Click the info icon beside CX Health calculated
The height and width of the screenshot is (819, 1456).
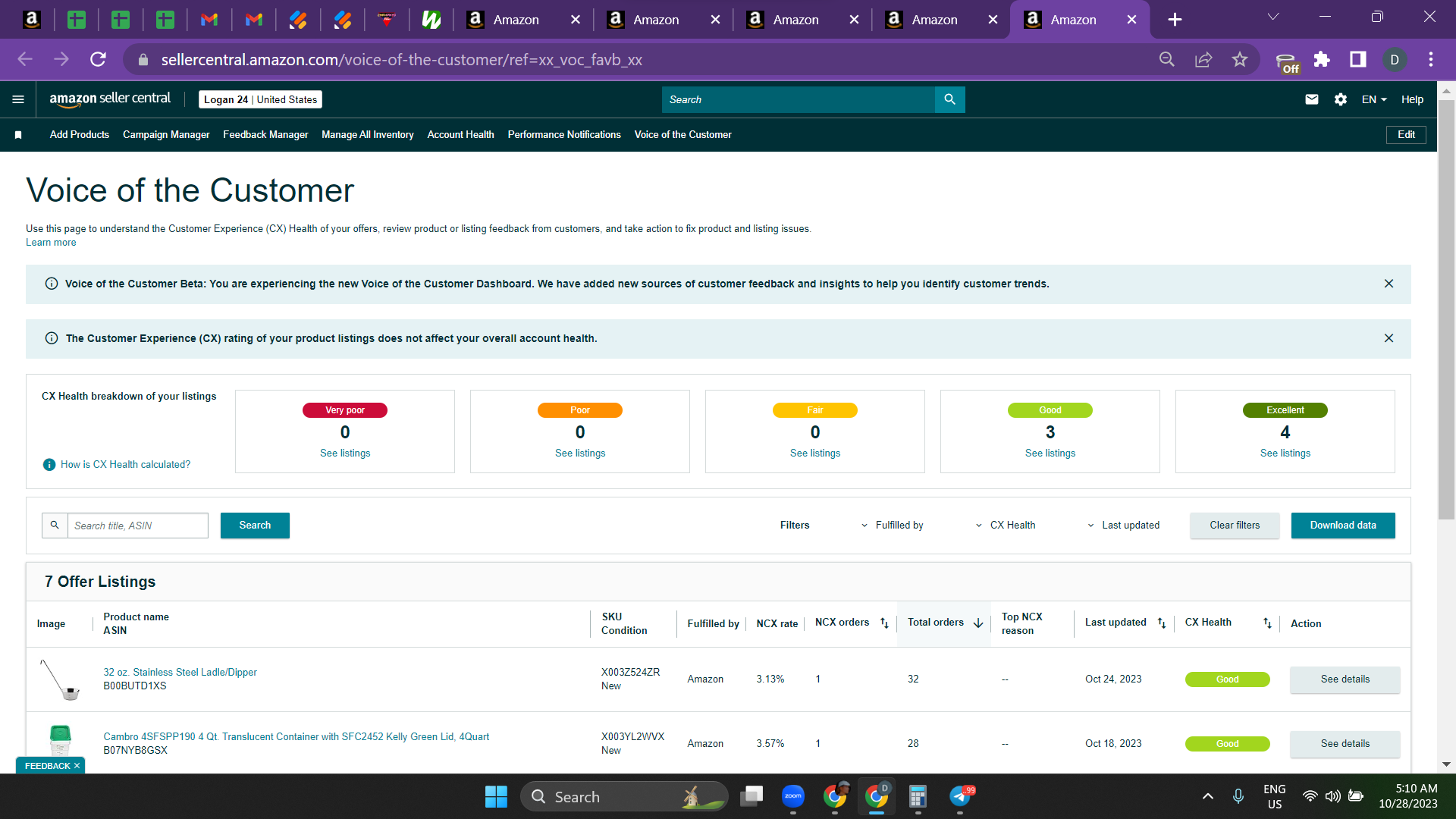(49, 465)
